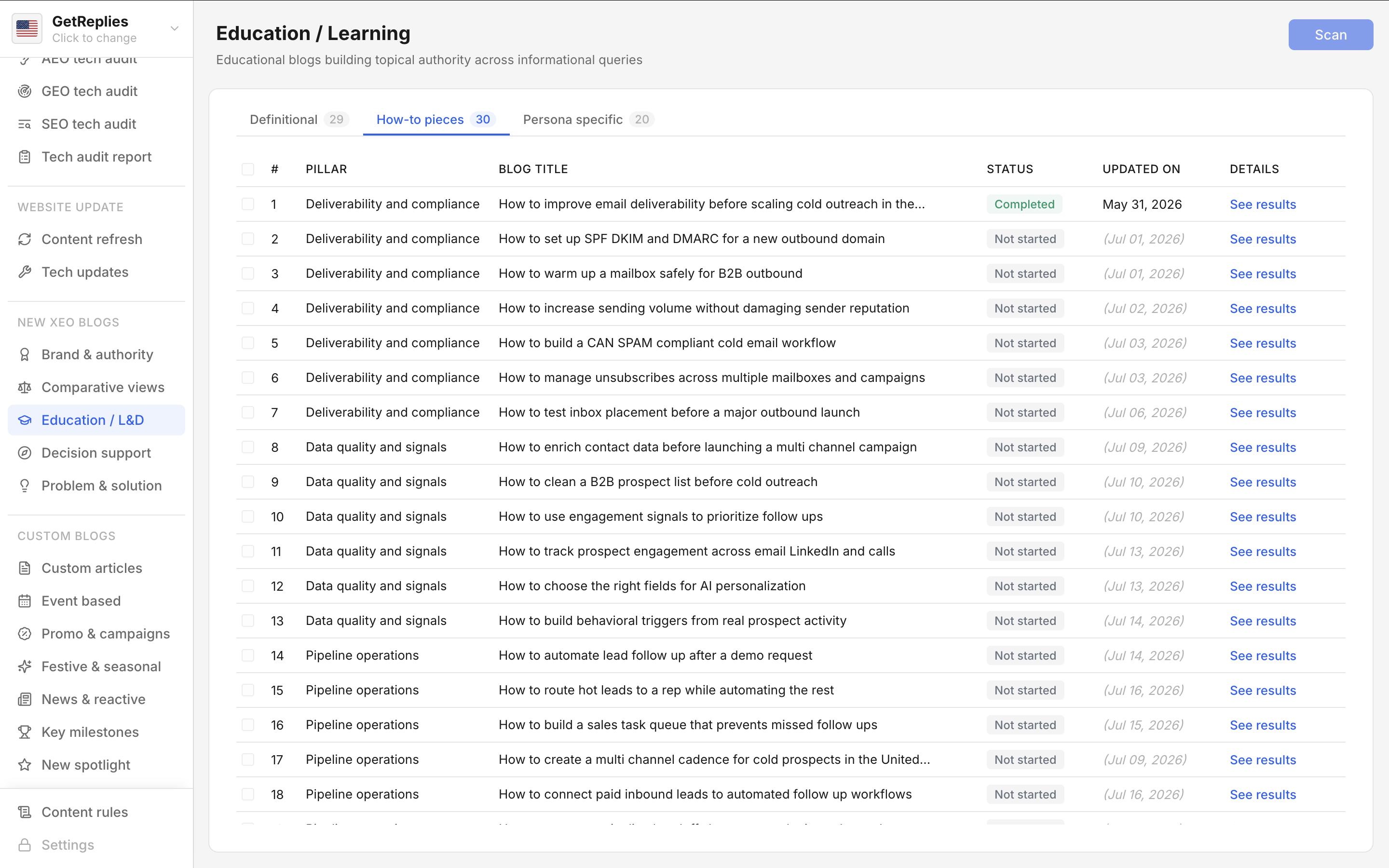Image resolution: width=1389 pixels, height=868 pixels.
Task: Click the Brand & authority badge icon
Action: point(25,355)
